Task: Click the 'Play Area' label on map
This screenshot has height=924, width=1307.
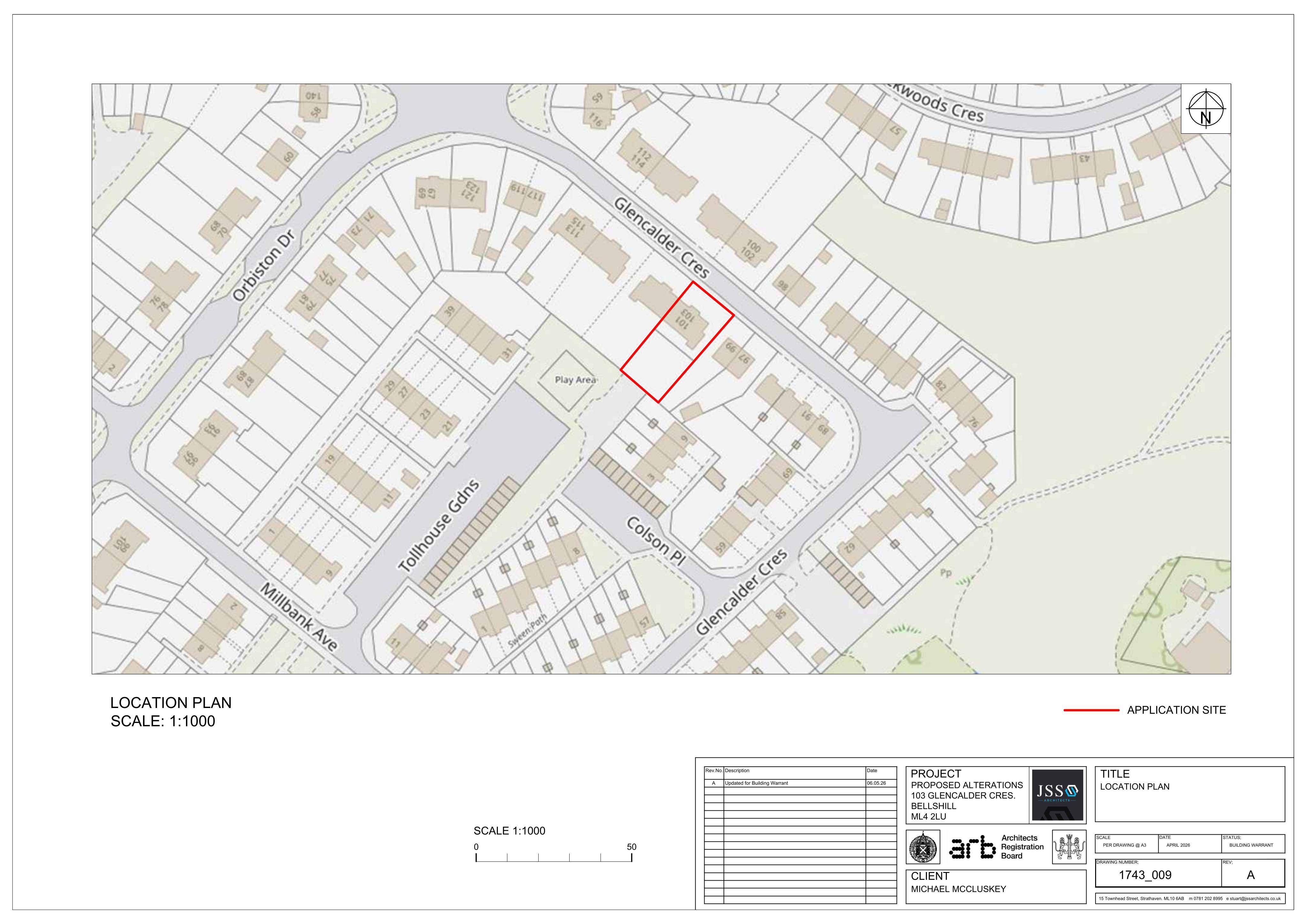Action: (x=575, y=380)
